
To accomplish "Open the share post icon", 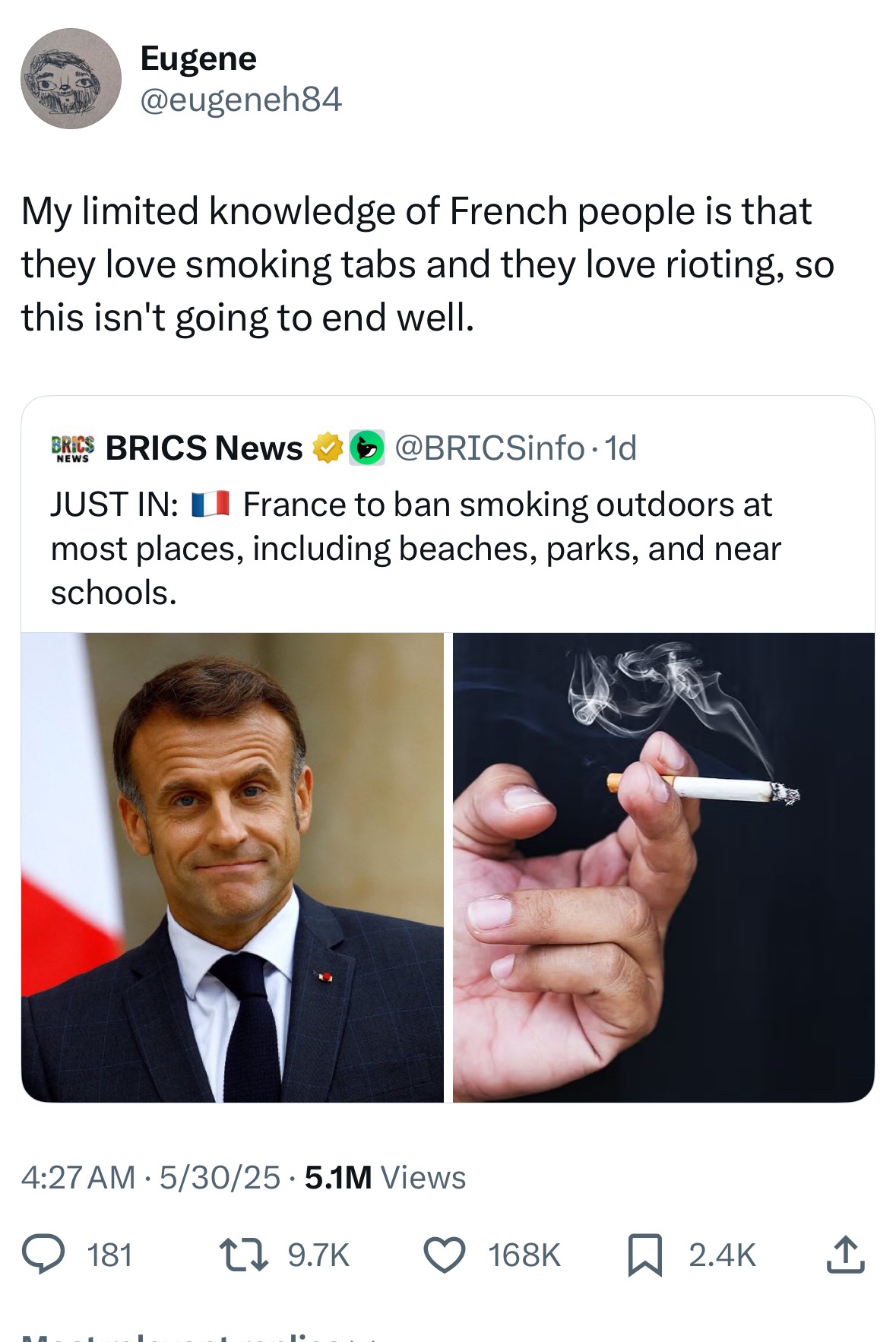I will tap(845, 1254).
